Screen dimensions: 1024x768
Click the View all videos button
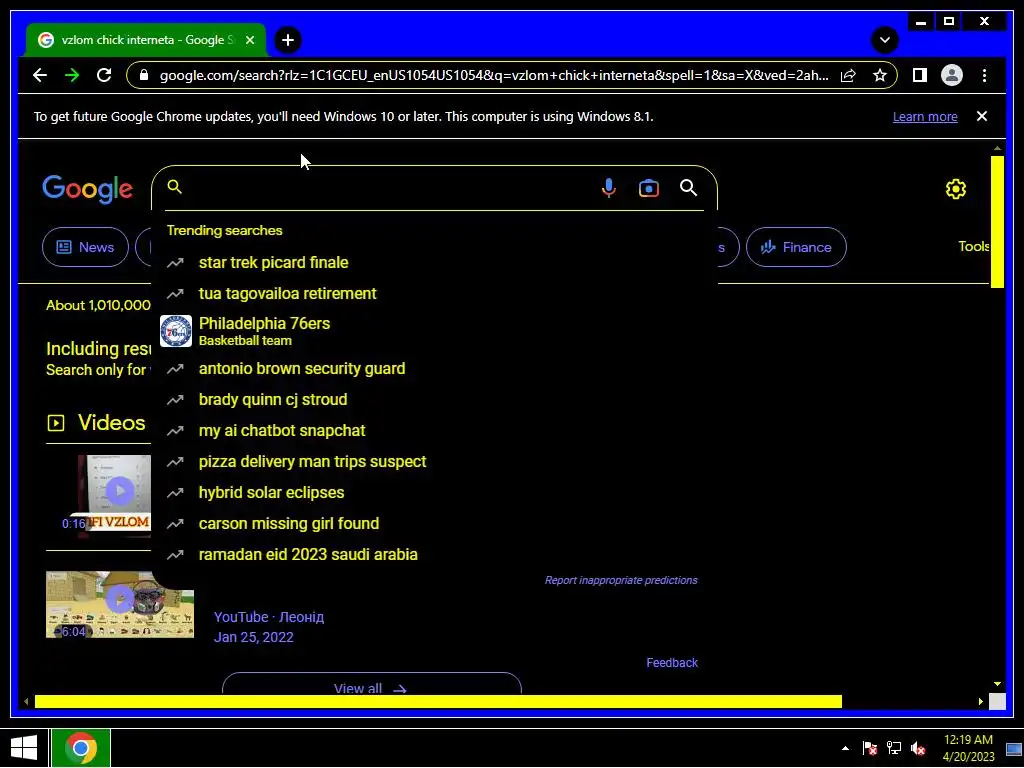[x=372, y=684]
